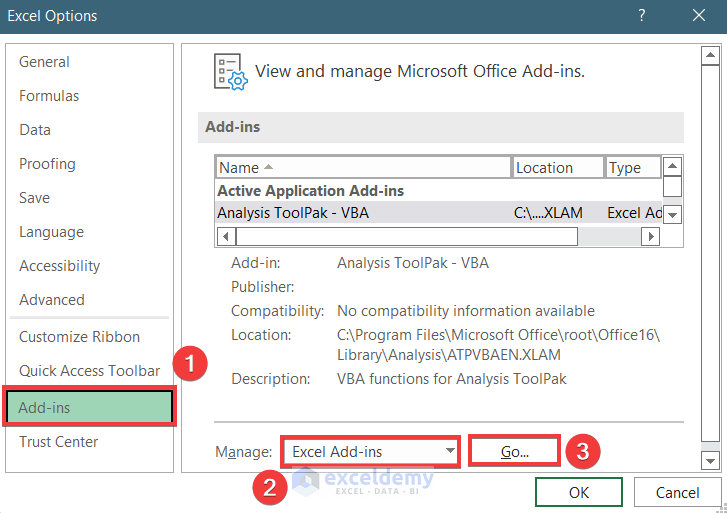Click the add-ins horizontal scrollbar track

coord(610,237)
